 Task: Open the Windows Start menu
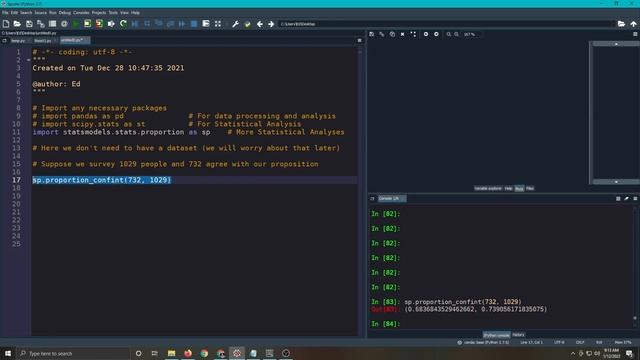point(8,353)
